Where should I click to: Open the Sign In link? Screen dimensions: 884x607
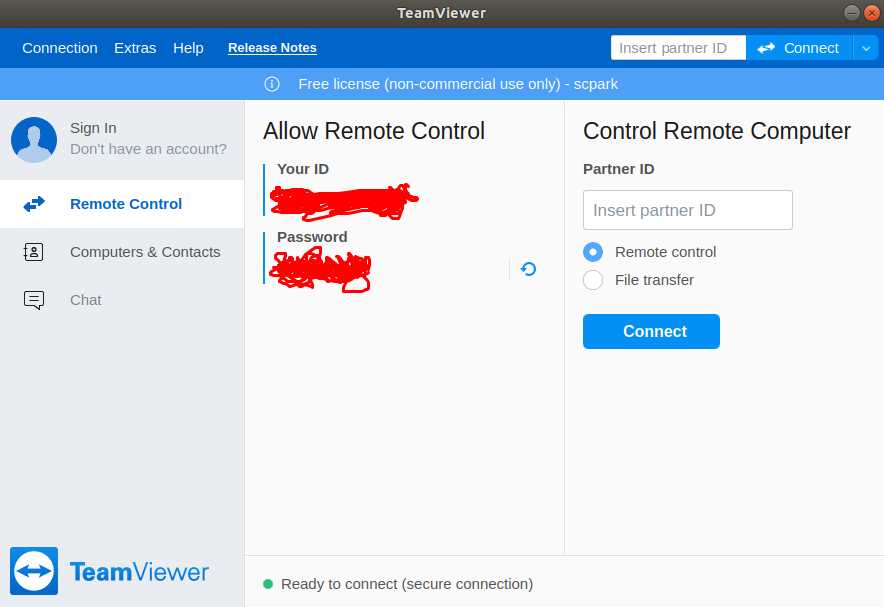(x=93, y=128)
